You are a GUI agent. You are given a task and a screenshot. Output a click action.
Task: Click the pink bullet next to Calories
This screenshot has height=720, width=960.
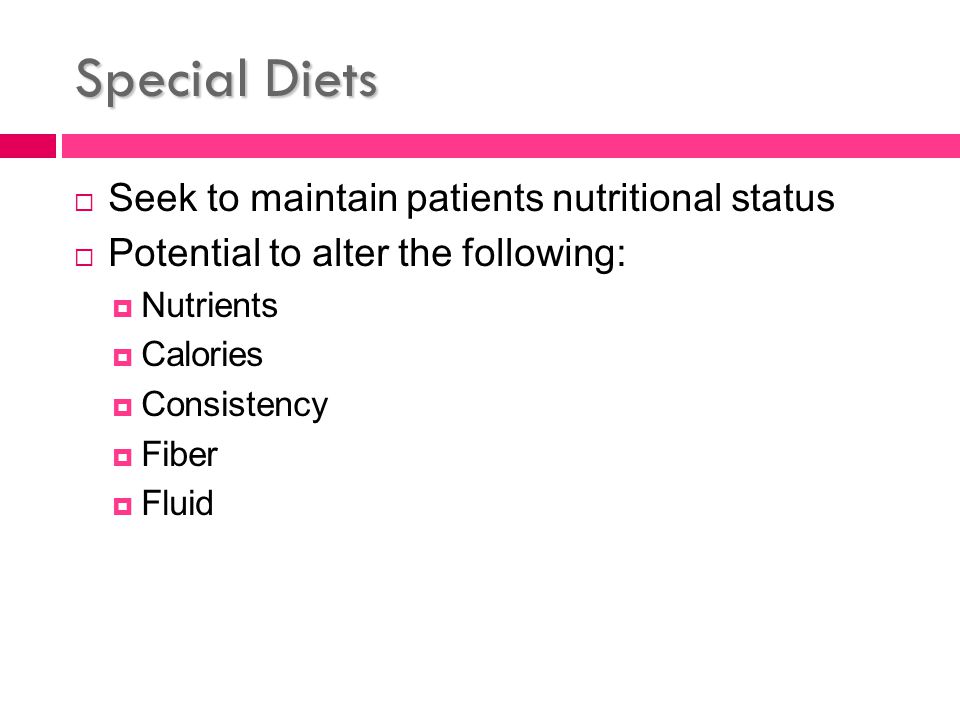[x=122, y=357]
